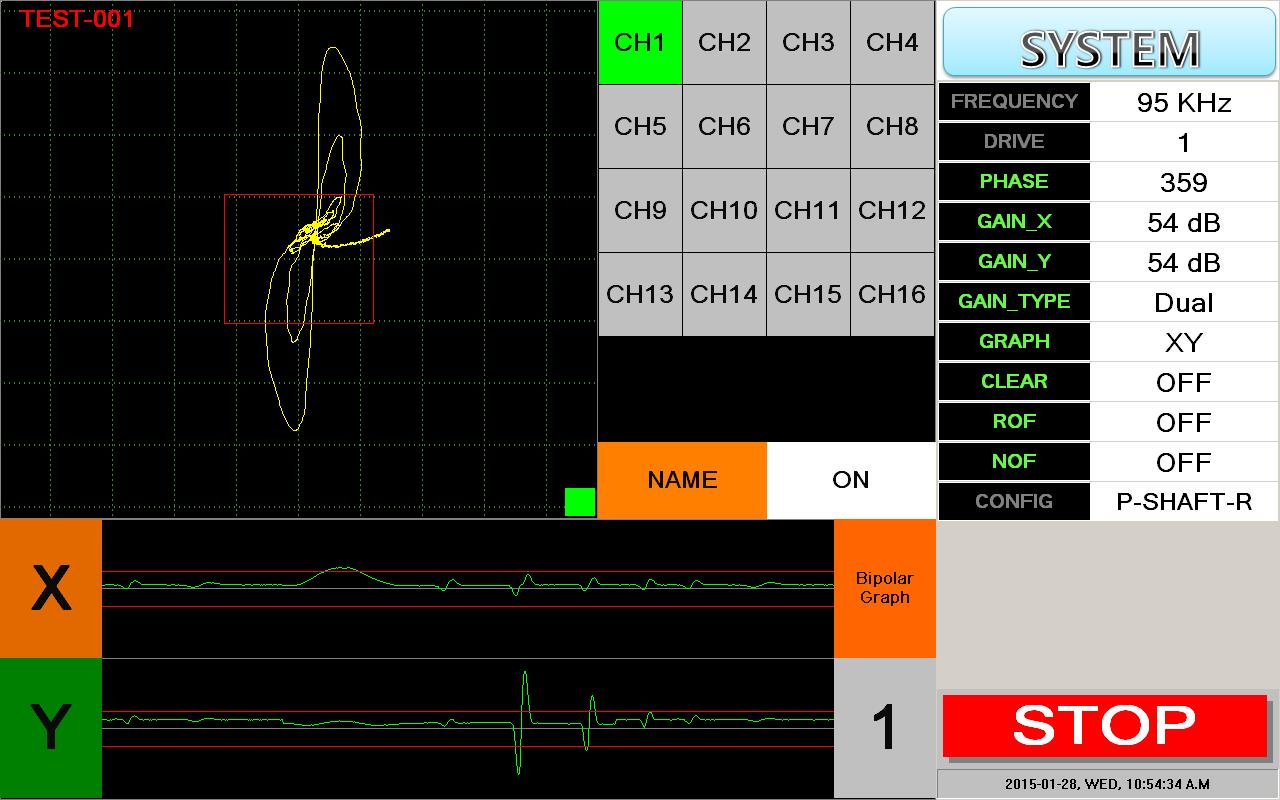Change the 95 KHz frequency value
The width and height of the screenshot is (1280, 800).
pyautogui.click(x=1184, y=102)
